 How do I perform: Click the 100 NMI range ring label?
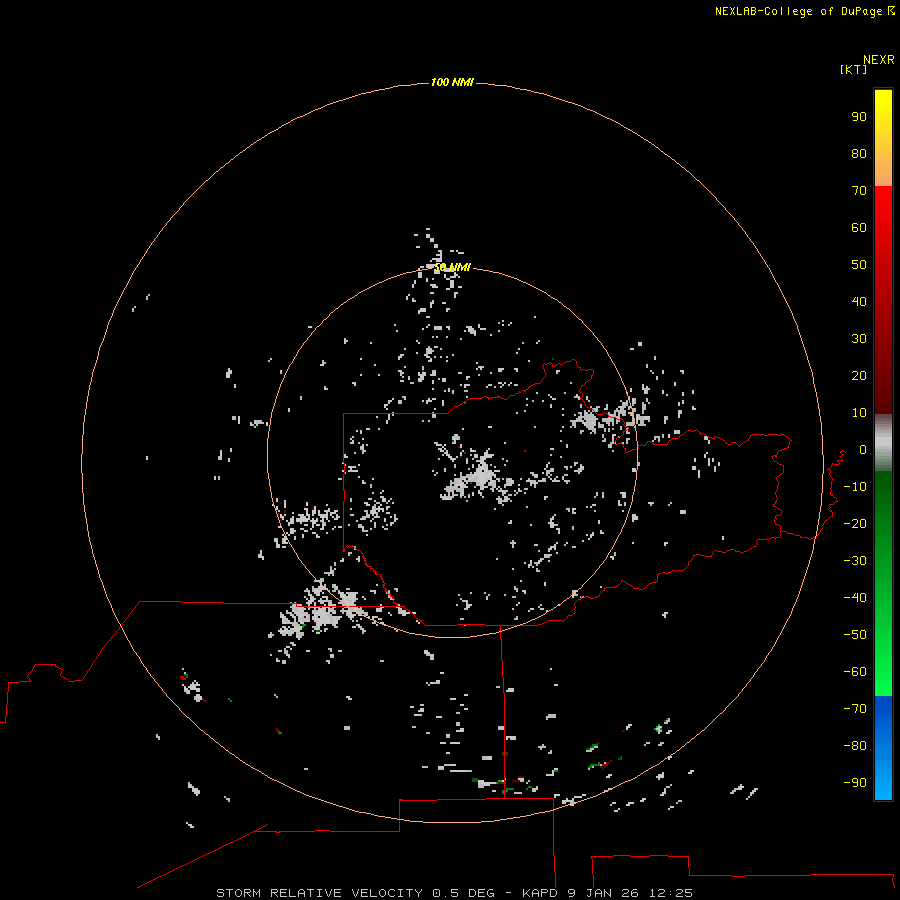tap(452, 83)
